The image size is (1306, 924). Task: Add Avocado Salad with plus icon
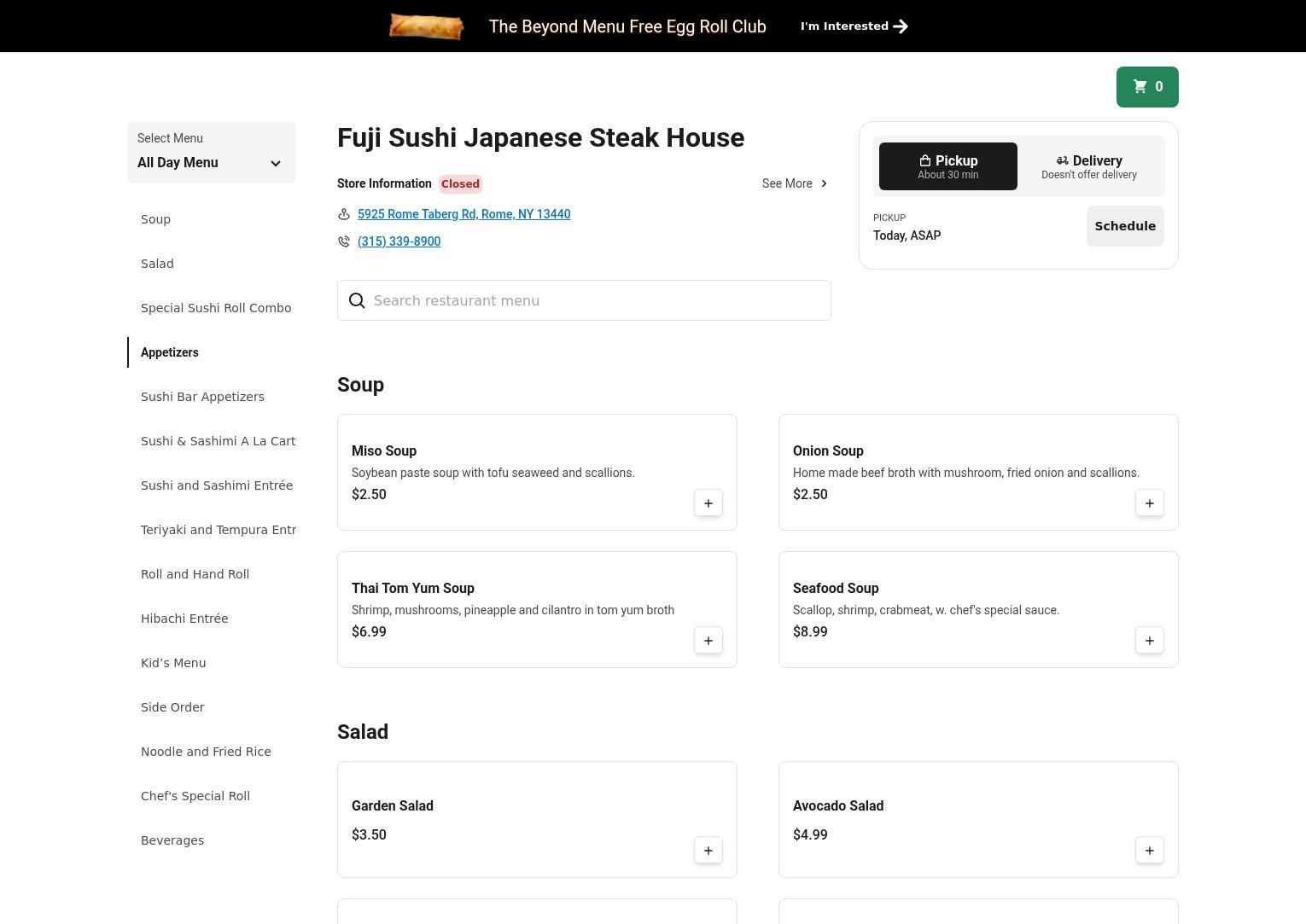point(1149,851)
